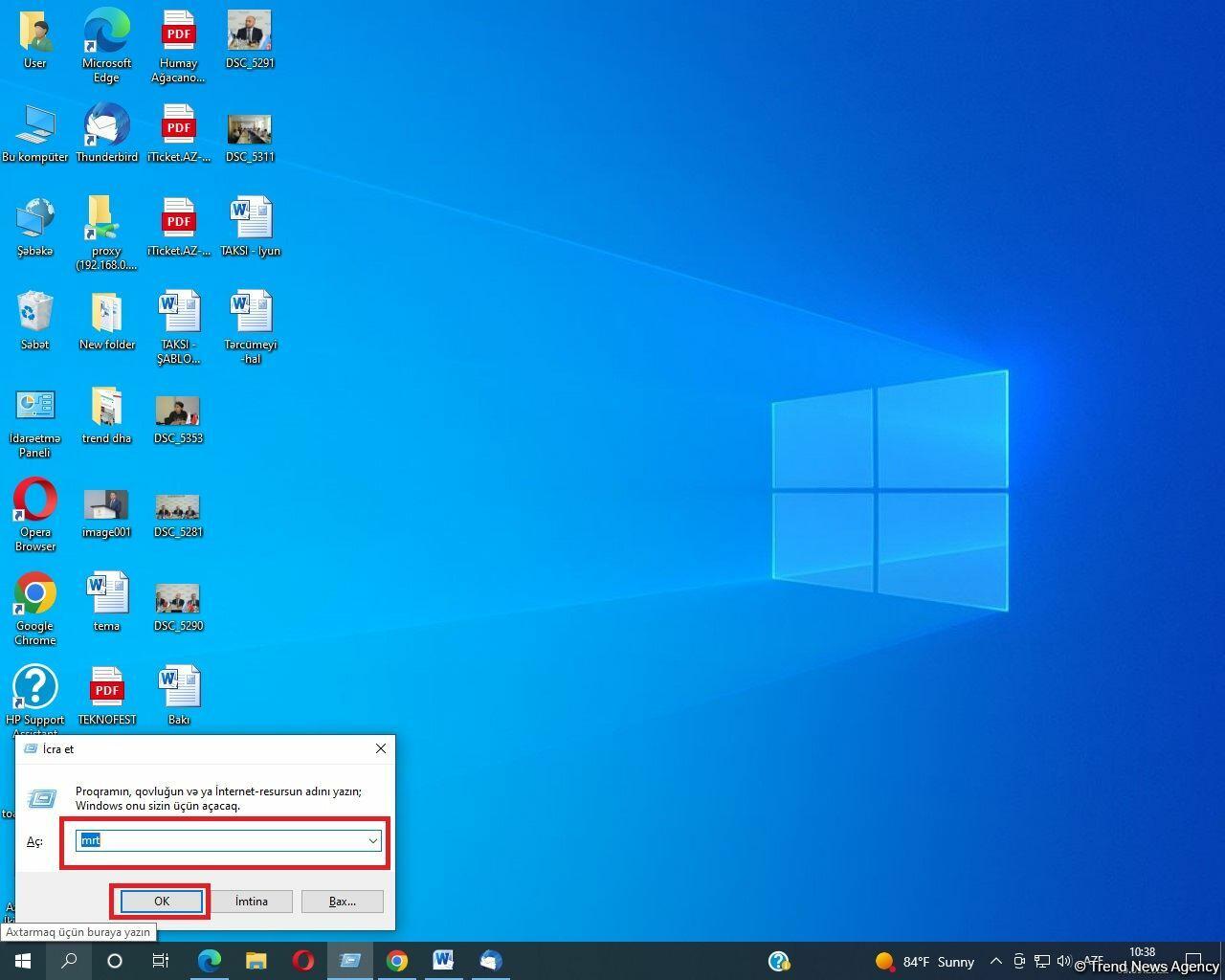Viewport: 1225px width, 980px height.
Task: Open TAKSI - ŞABLO... Word document
Action: 178,327
